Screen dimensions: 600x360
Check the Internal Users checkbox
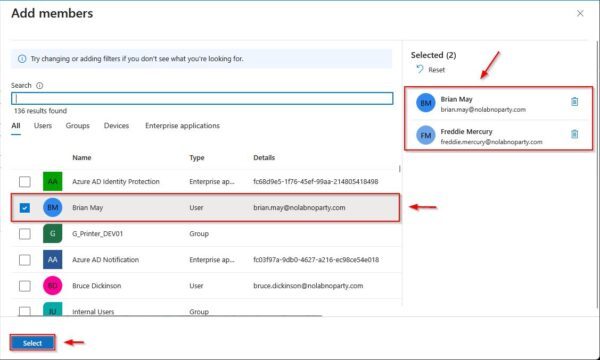point(25,311)
